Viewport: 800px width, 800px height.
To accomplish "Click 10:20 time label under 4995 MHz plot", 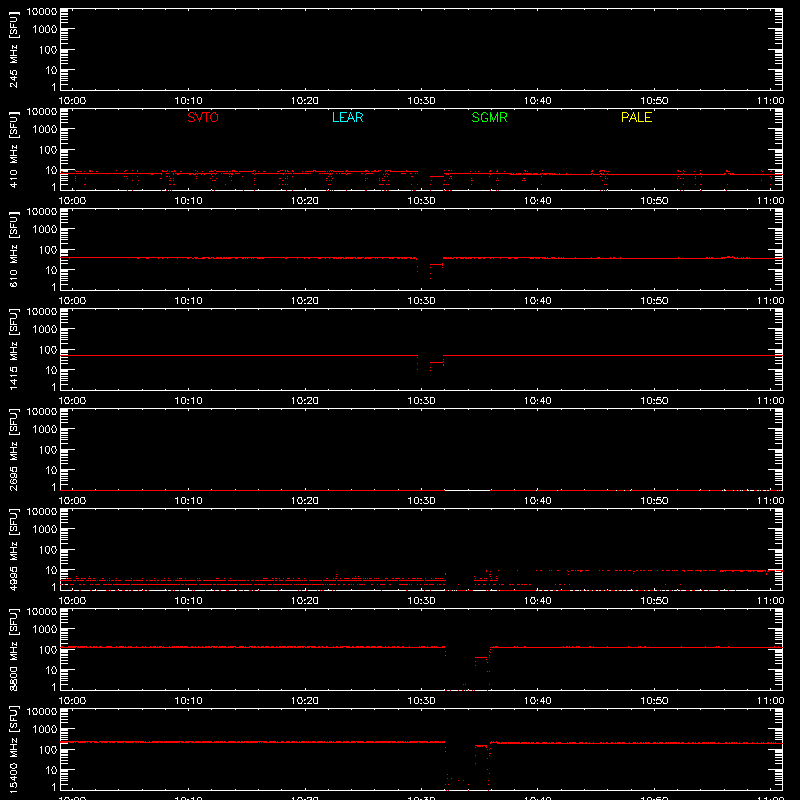I will pyautogui.click(x=305, y=601).
